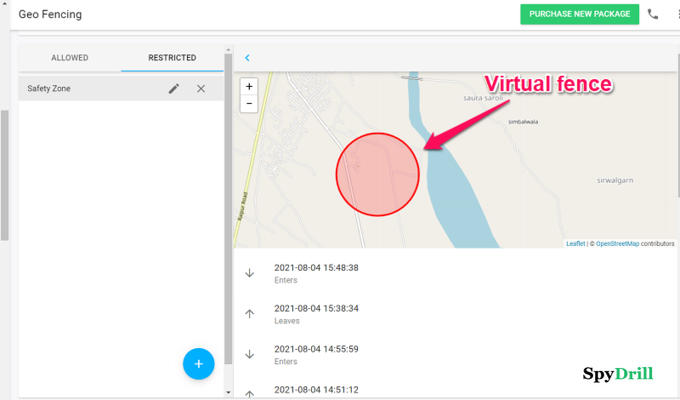The height and width of the screenshot is (400, 680).
Task: Collapse panel with the back chevron
Action: pyautogui.click(x=247, y=58)
